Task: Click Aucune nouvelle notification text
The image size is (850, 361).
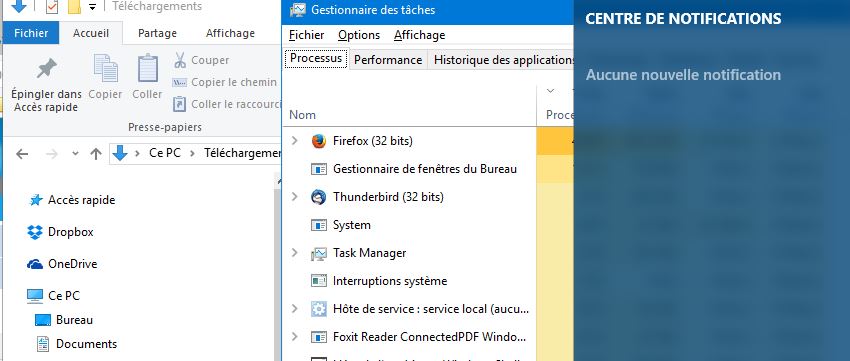Action: [x=683, y=75]
